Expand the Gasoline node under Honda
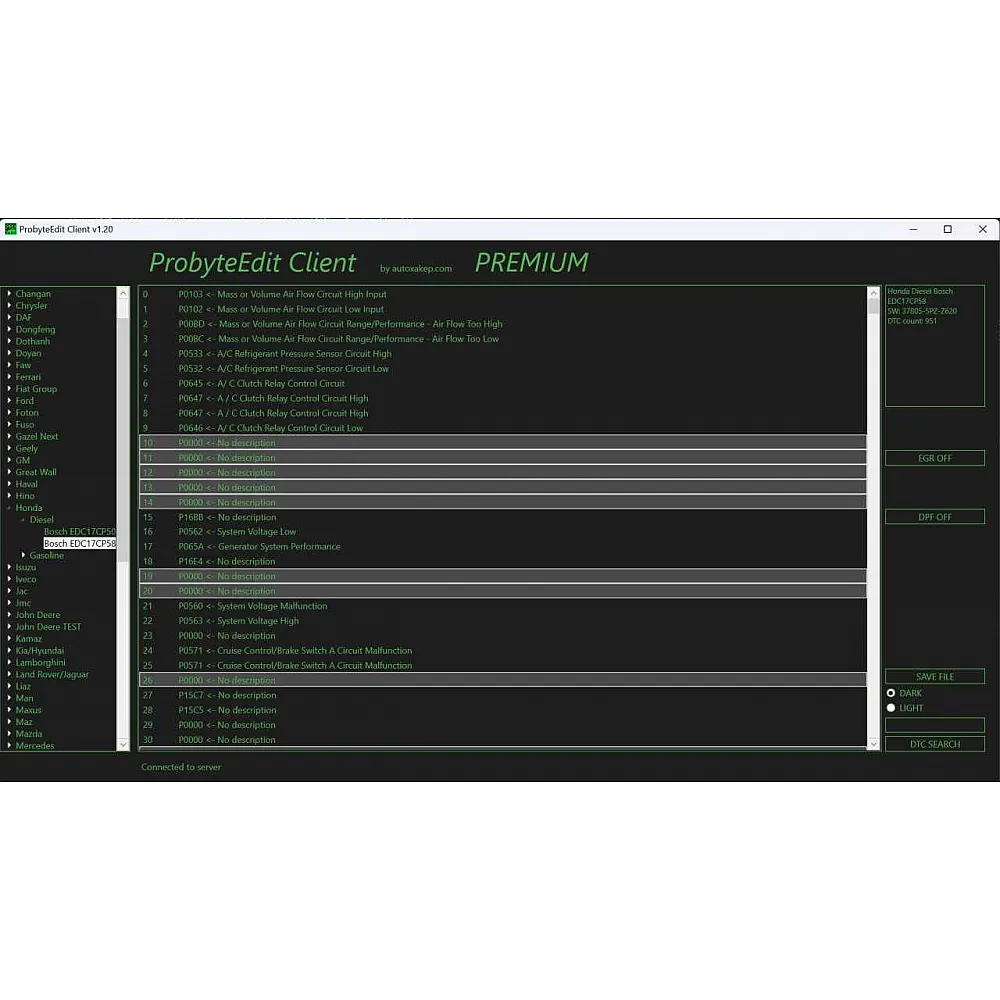1000x1000 pixels. click(x=23, y=556)
